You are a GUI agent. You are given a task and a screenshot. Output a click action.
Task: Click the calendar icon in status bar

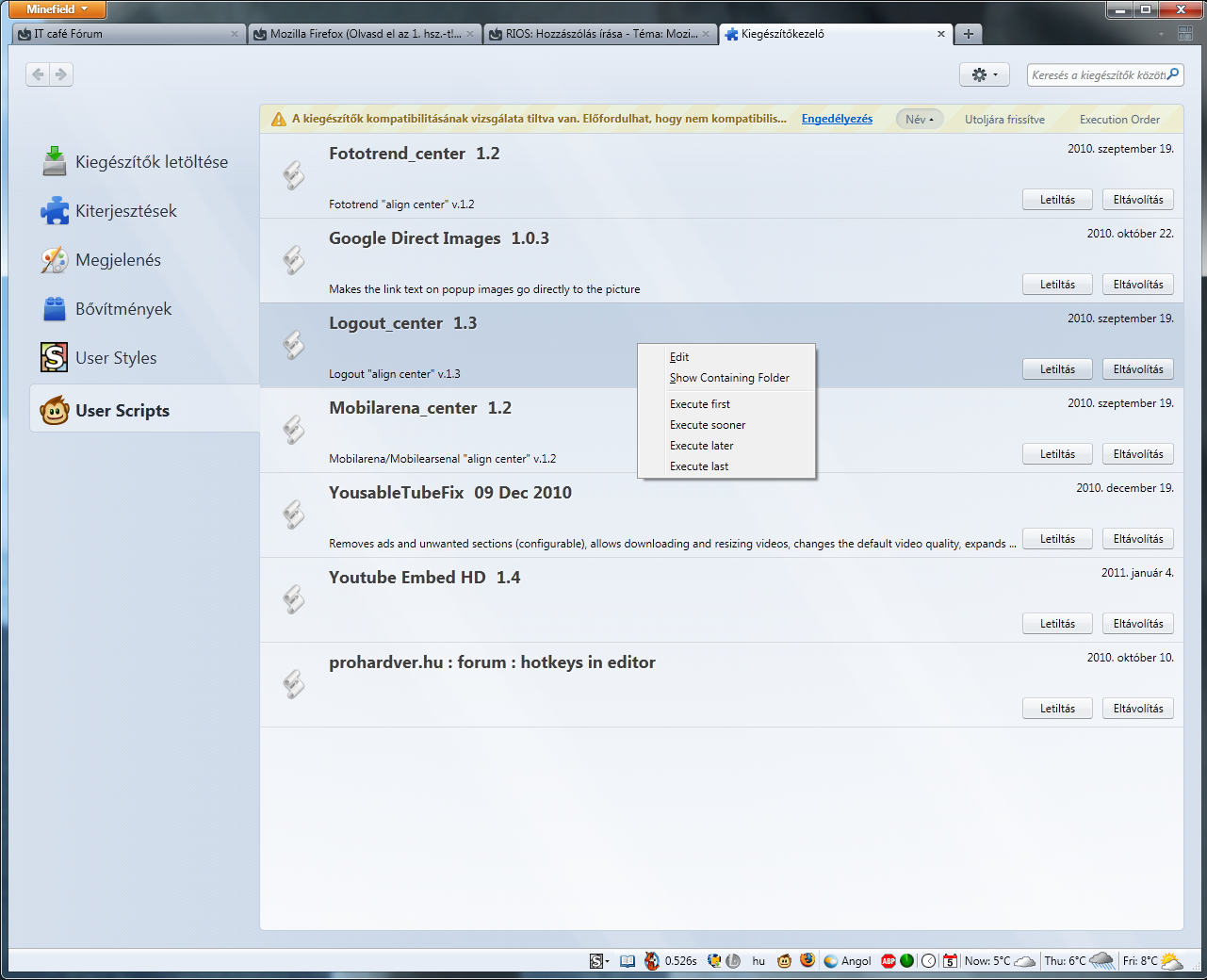click(x=950, y=961)
